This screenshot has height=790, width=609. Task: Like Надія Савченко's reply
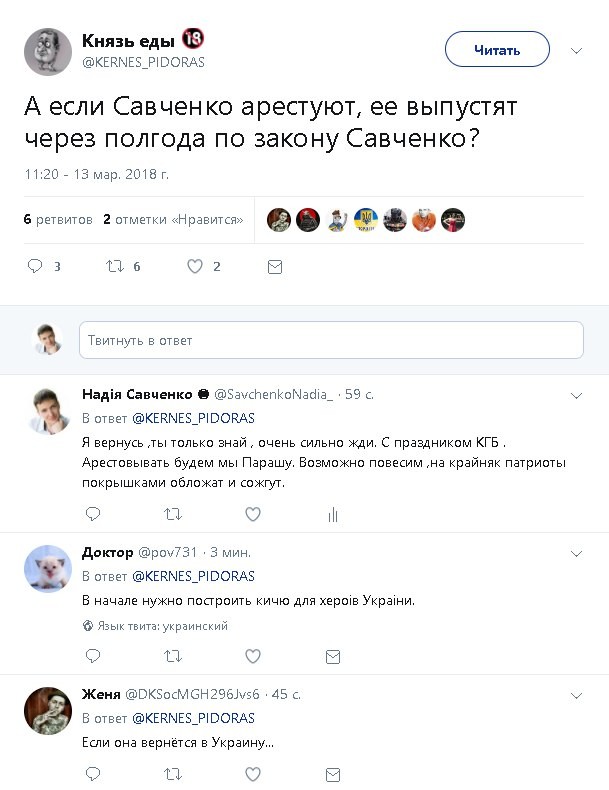point(253,514)
